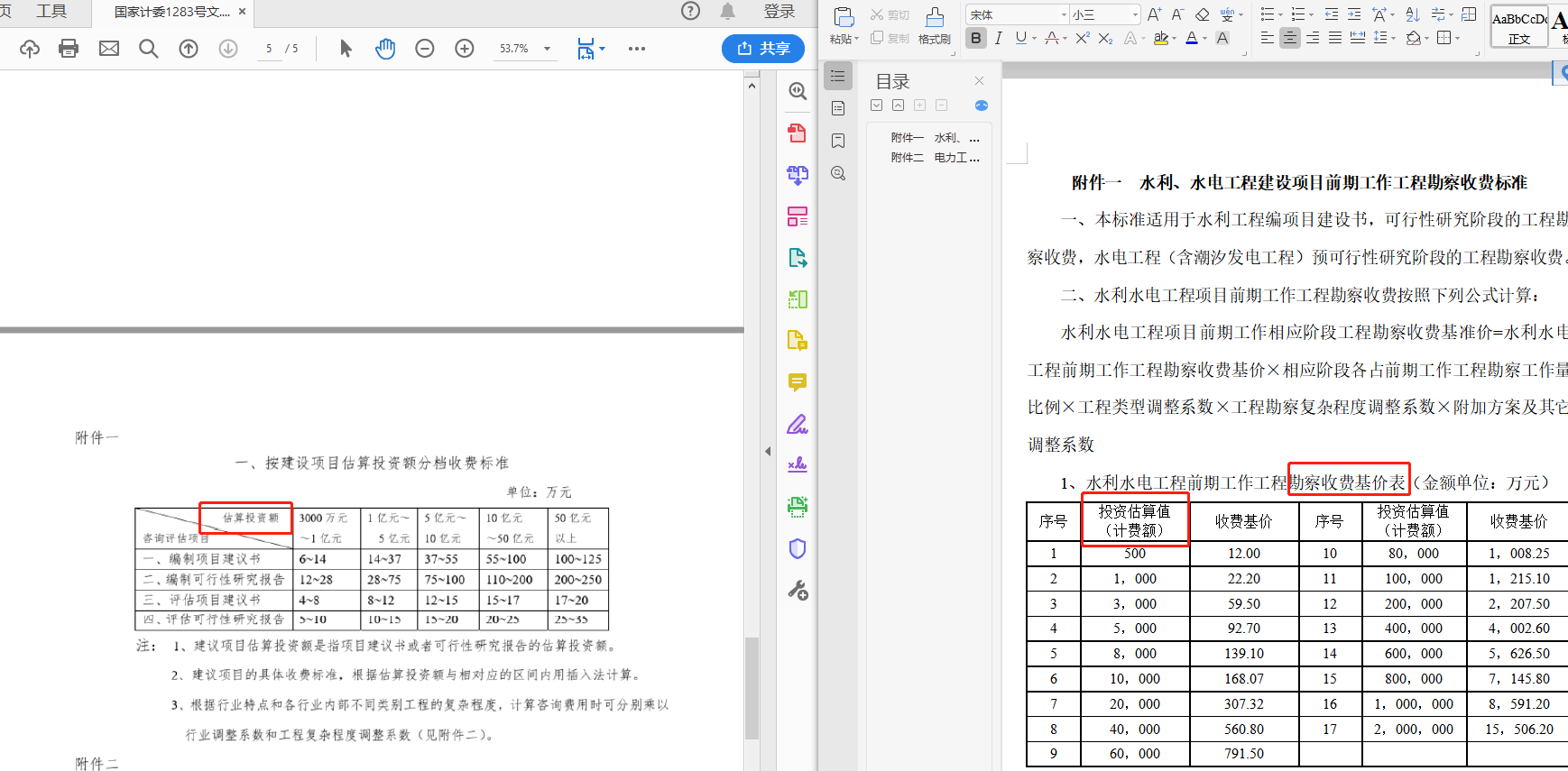
Task: Zoom in with the plus circle icon
Action: 465,49
